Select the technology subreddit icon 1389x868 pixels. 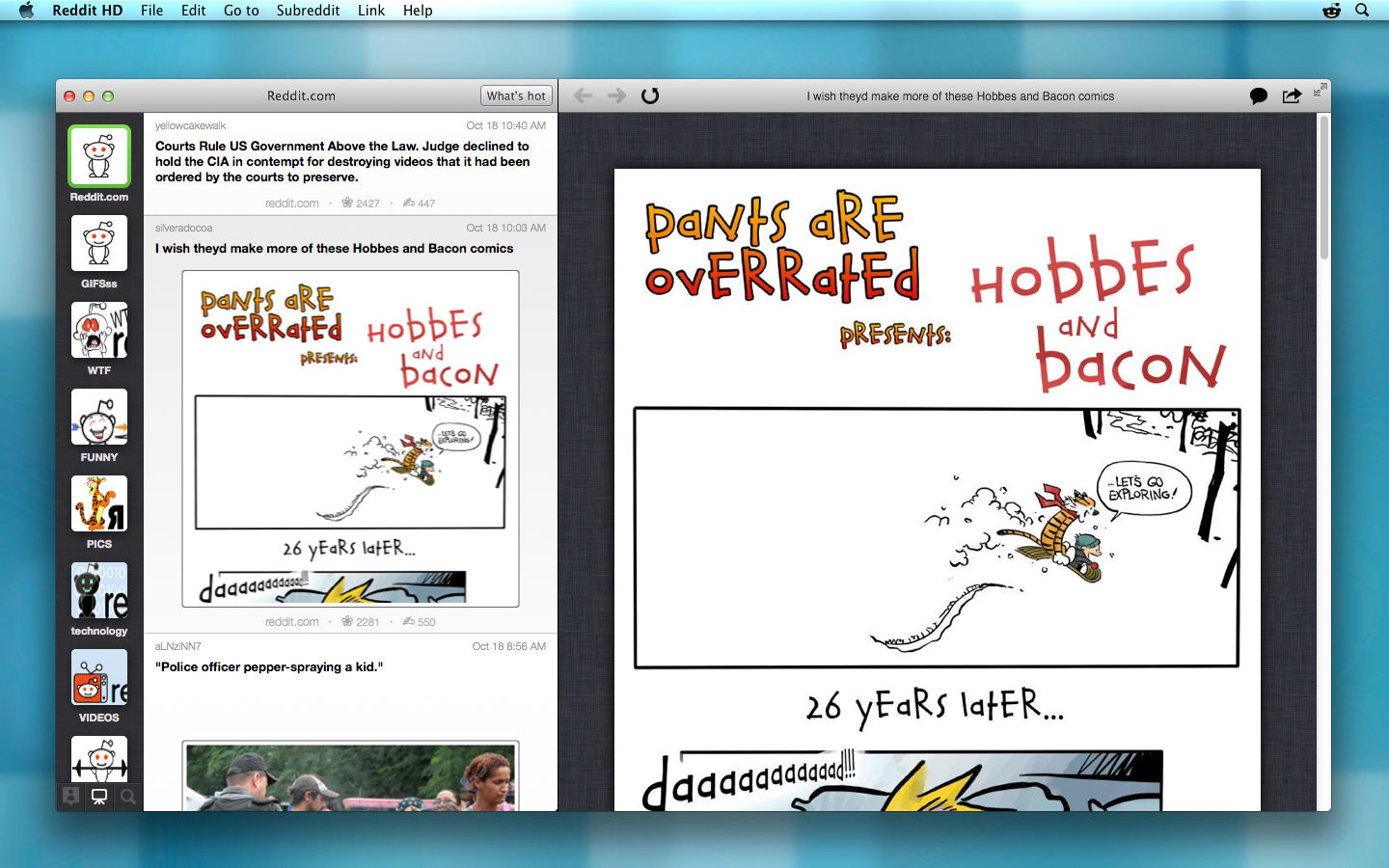[99, 590]
